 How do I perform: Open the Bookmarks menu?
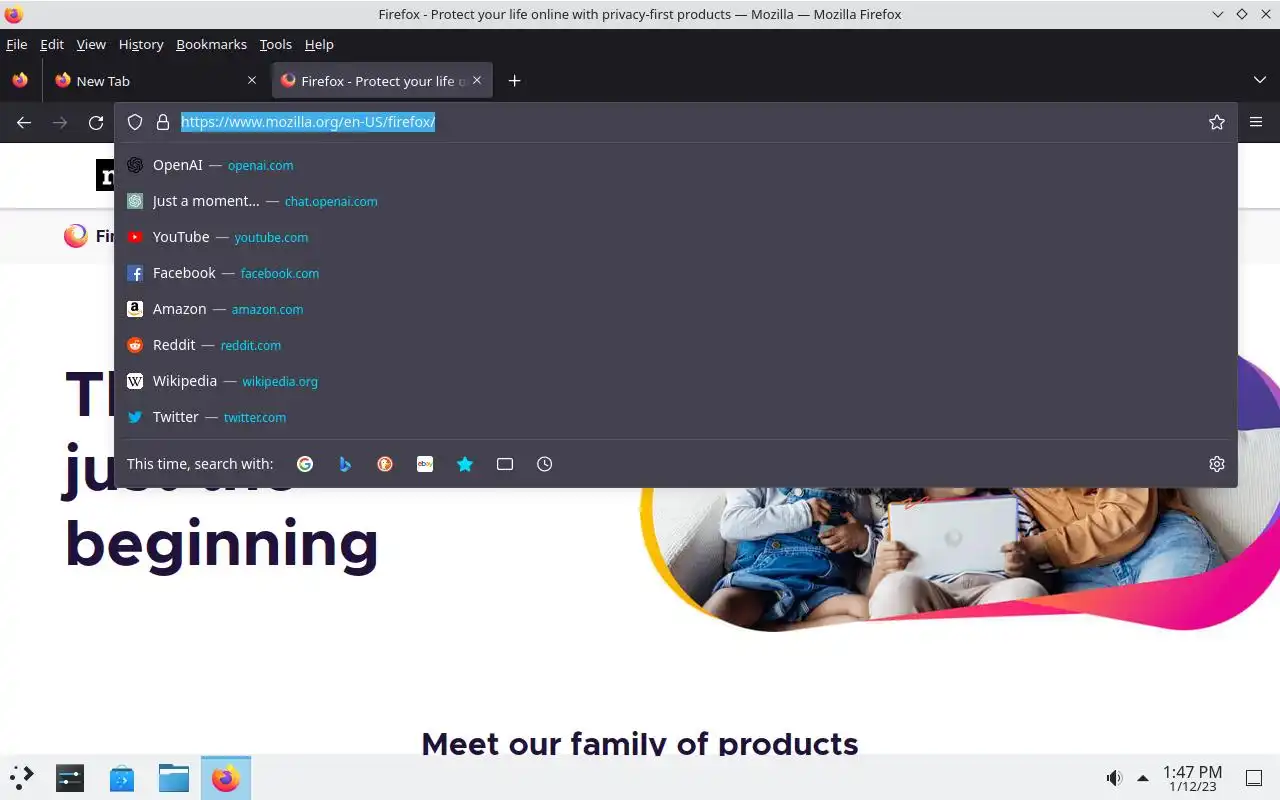click(x=211, y=44)
